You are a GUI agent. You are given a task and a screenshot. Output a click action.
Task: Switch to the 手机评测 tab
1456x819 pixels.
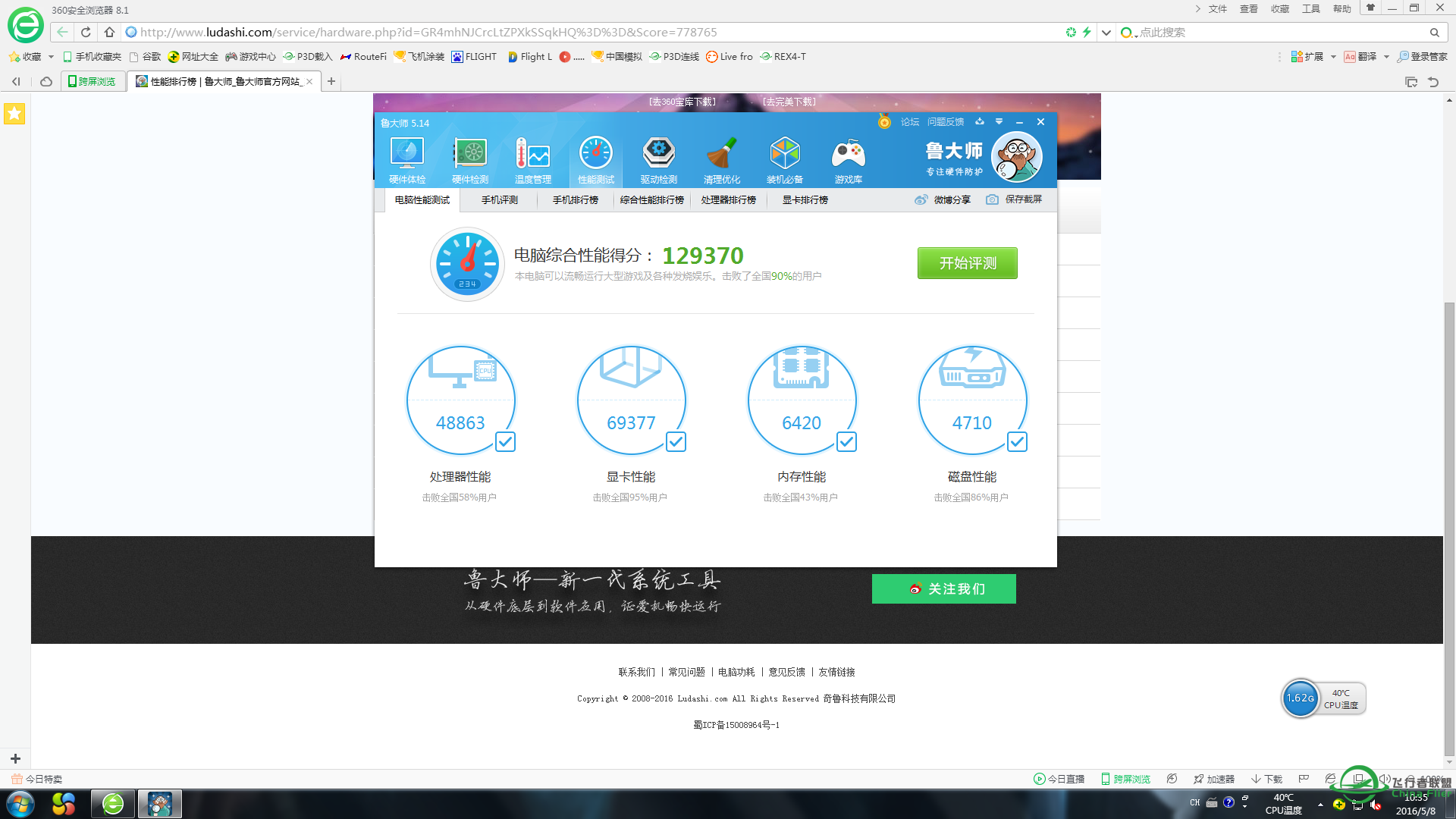500,199
